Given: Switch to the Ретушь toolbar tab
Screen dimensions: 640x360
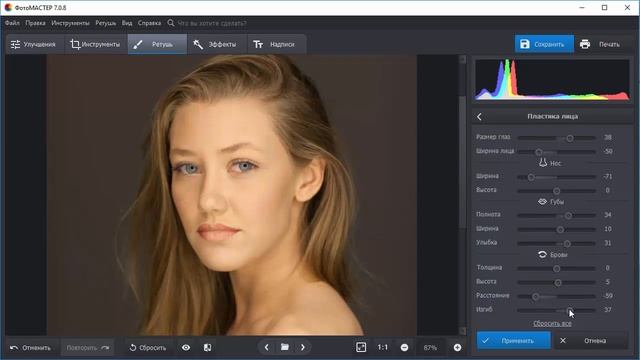Looking at the screenshot, I should pos(157,44).
